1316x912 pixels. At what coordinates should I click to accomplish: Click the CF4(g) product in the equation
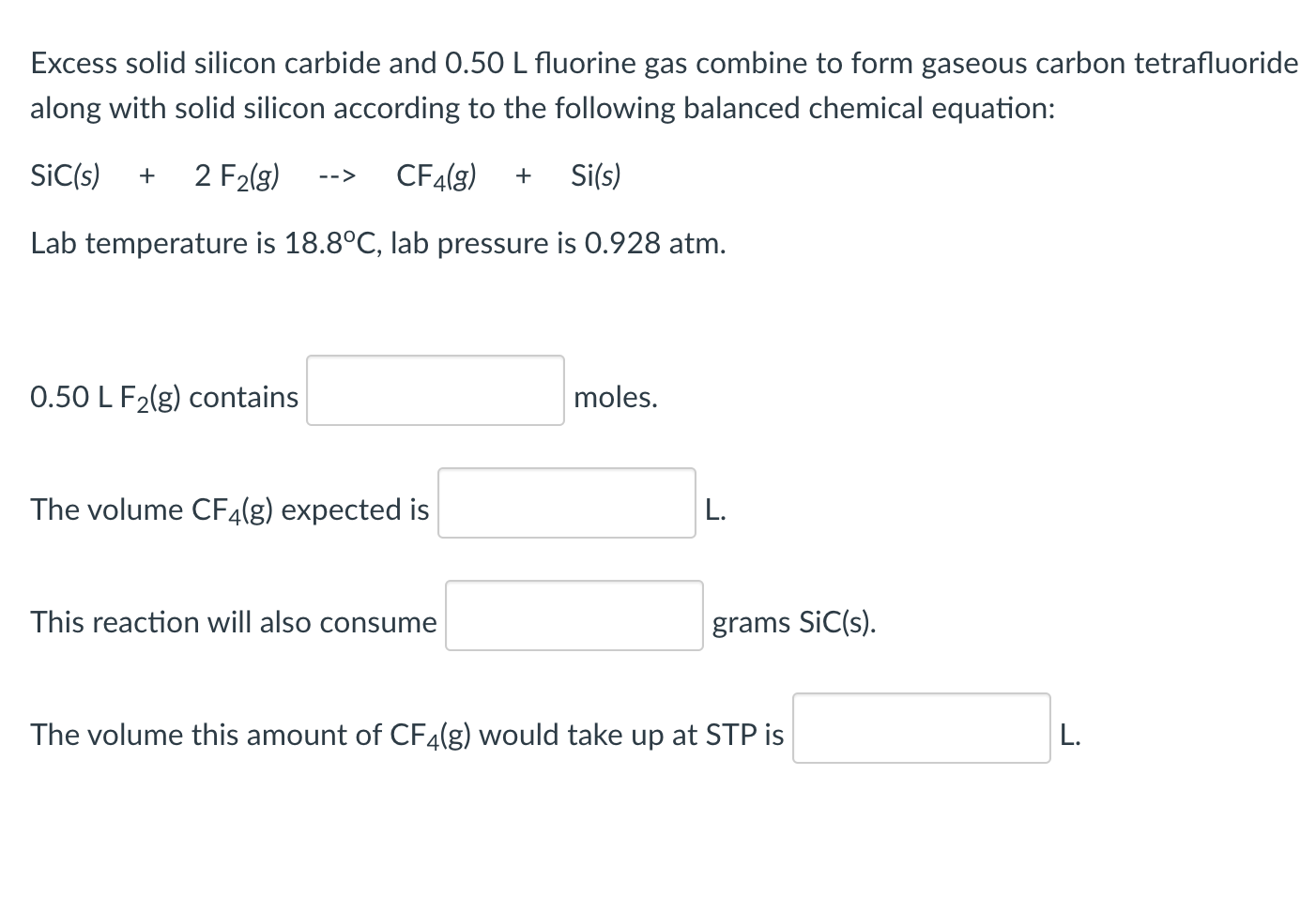pyautogui.click(x=436, y=176)
